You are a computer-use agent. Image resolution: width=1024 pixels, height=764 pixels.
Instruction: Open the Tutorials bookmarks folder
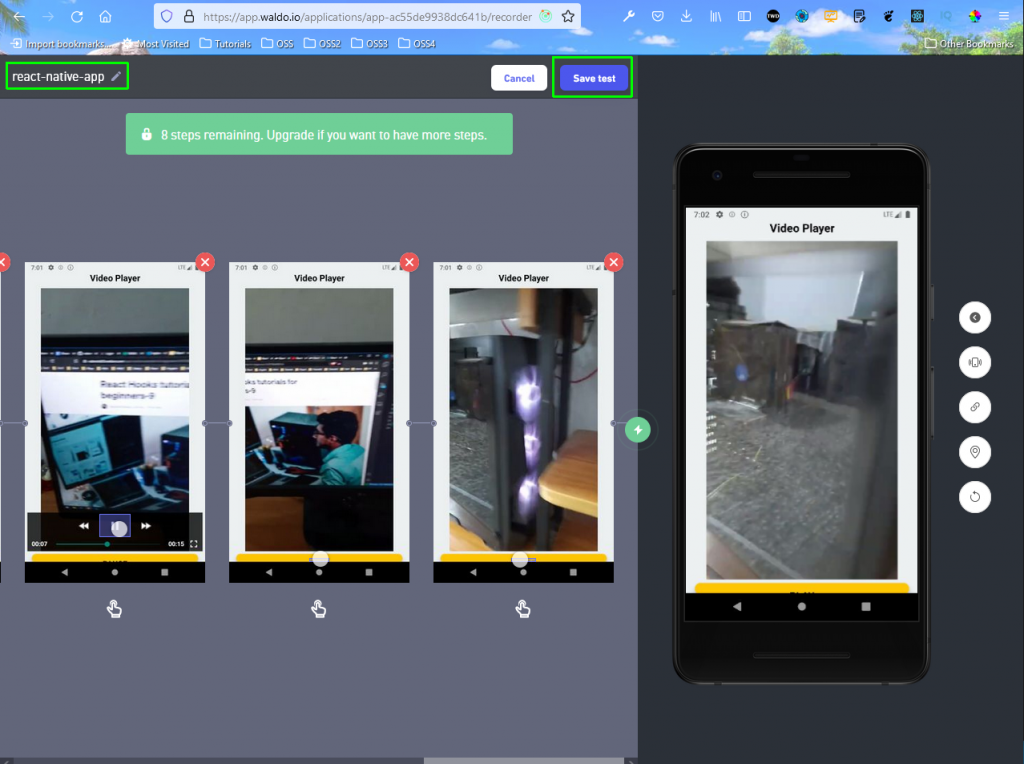pos(225,44)
